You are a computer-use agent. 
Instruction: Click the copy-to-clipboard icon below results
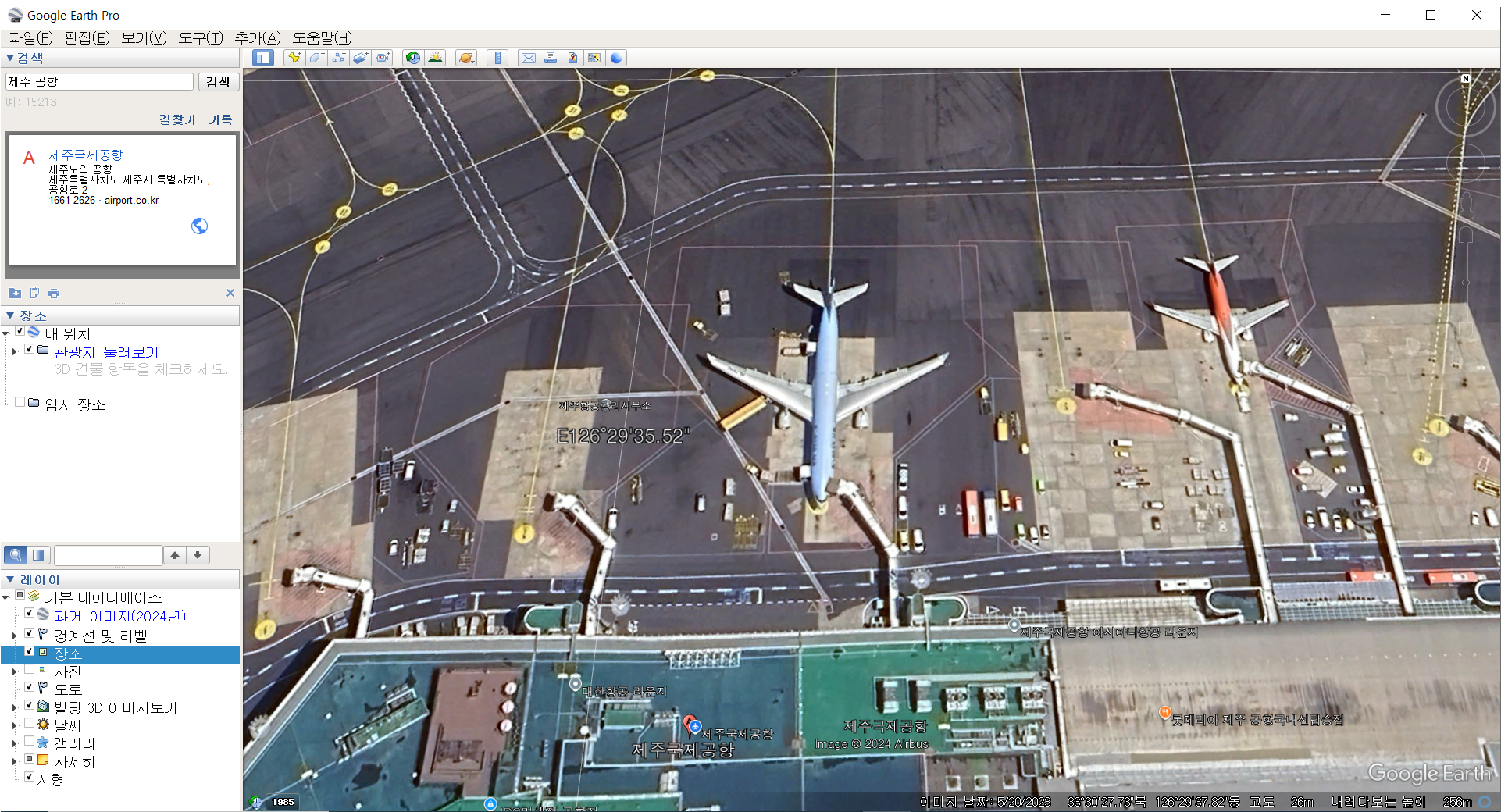coord(34,293)
